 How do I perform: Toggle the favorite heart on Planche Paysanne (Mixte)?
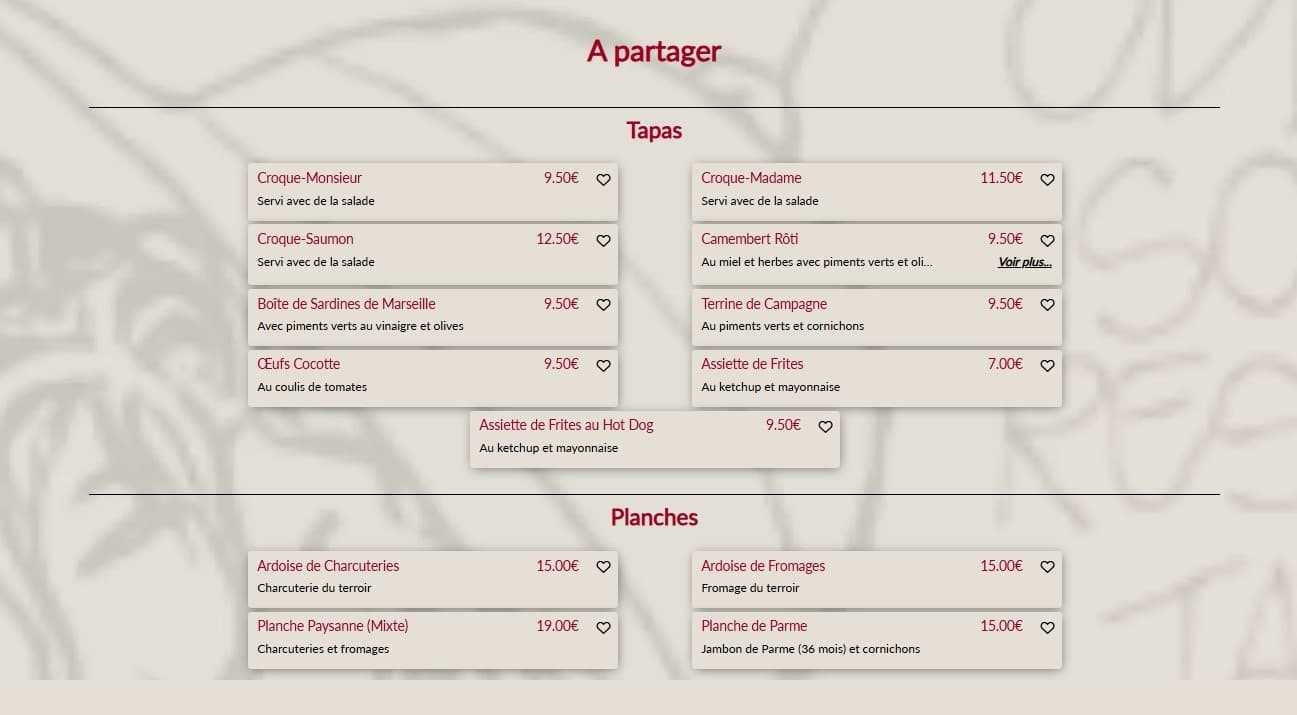coord(603,628)
